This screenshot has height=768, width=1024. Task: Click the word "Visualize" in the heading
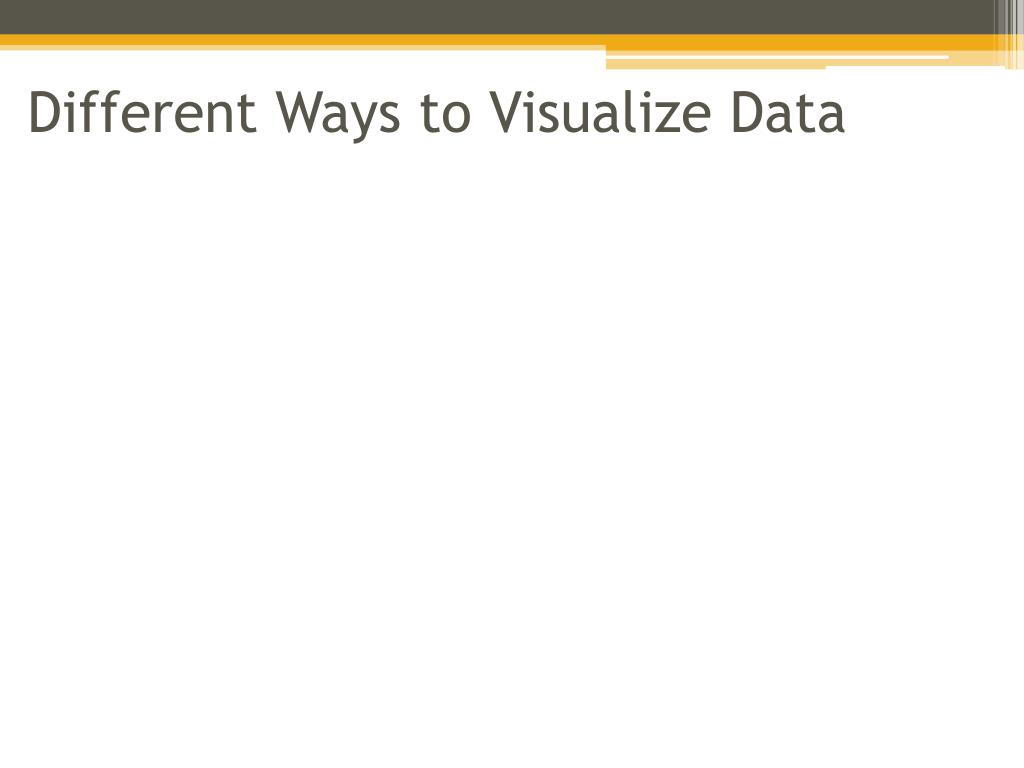(x=600, y=112)
